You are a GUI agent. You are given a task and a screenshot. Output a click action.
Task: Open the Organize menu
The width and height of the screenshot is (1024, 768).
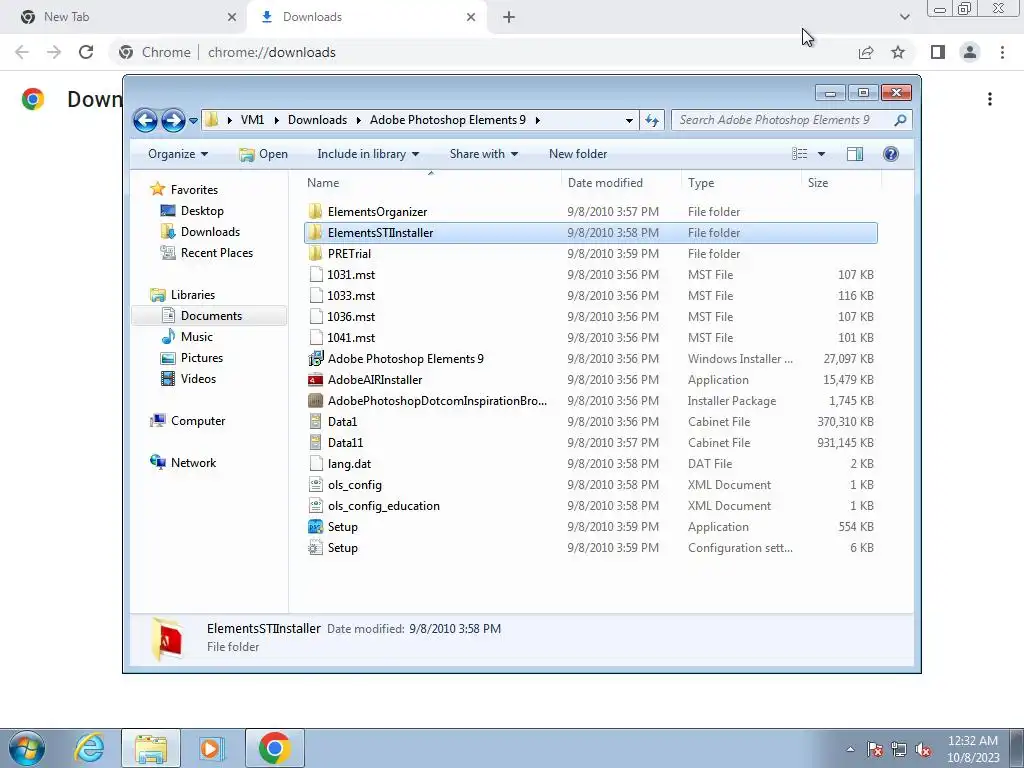(178, 154)
